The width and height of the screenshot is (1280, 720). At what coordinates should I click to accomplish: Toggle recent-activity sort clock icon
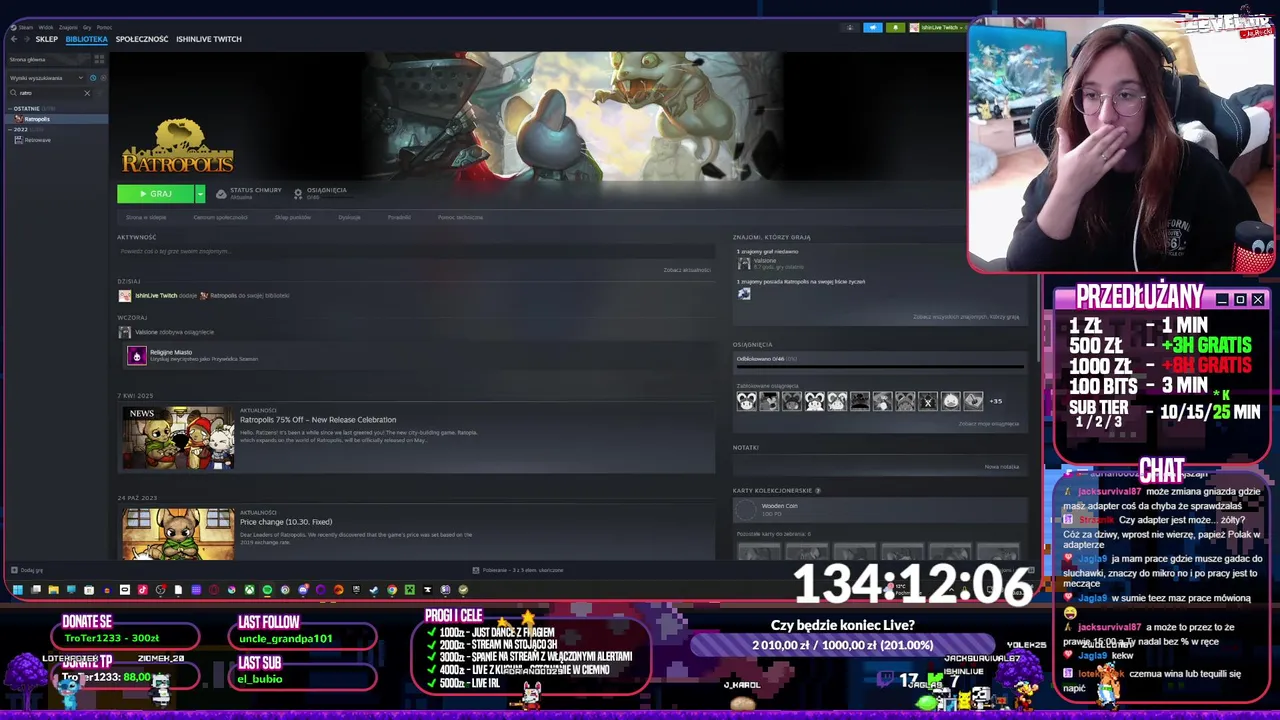tap(93, 78)
